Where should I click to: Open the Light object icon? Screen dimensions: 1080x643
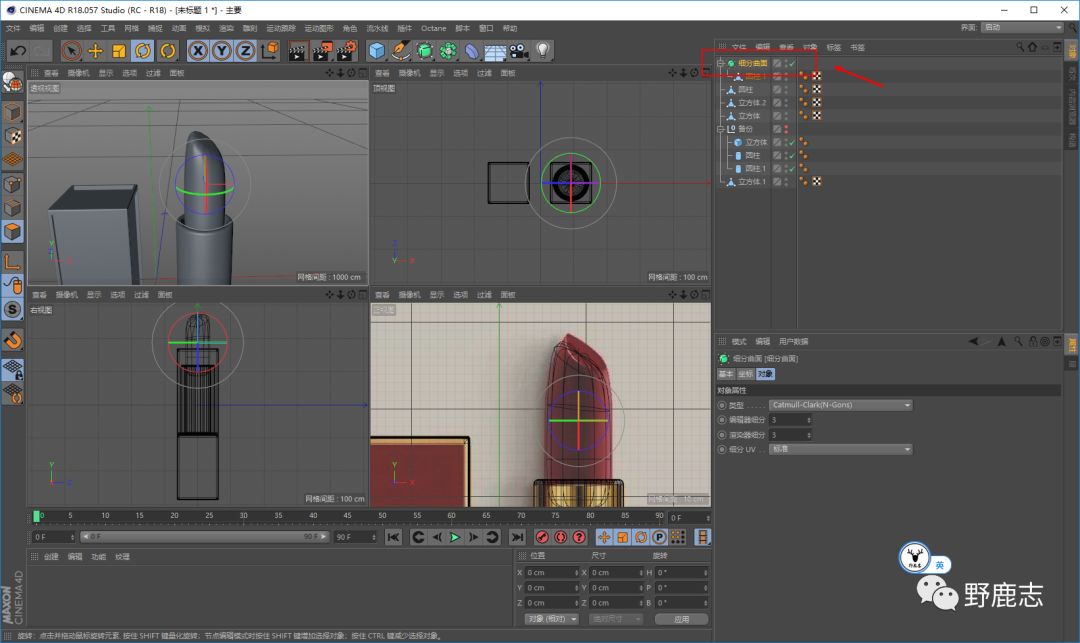tap(543, 50)
